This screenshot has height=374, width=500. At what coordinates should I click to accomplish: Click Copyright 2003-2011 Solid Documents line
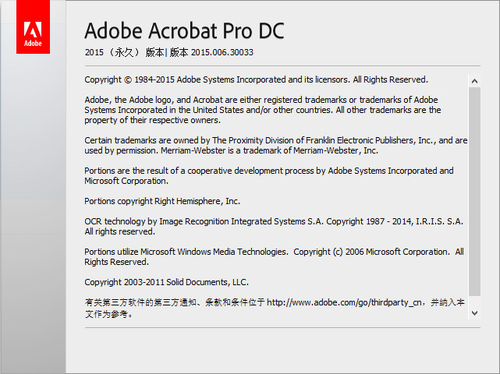pos(166,282)
